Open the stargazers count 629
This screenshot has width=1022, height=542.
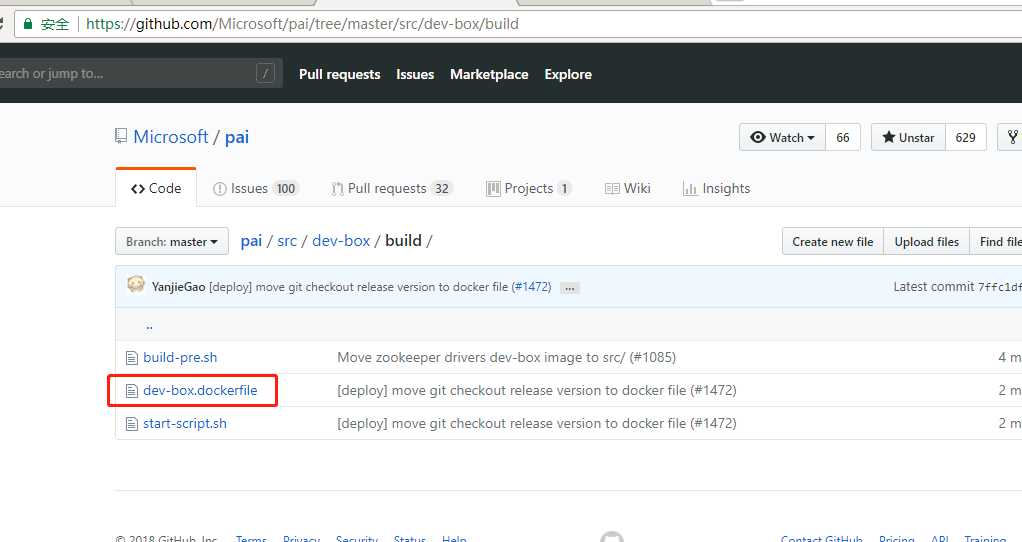tap(965, 137)
